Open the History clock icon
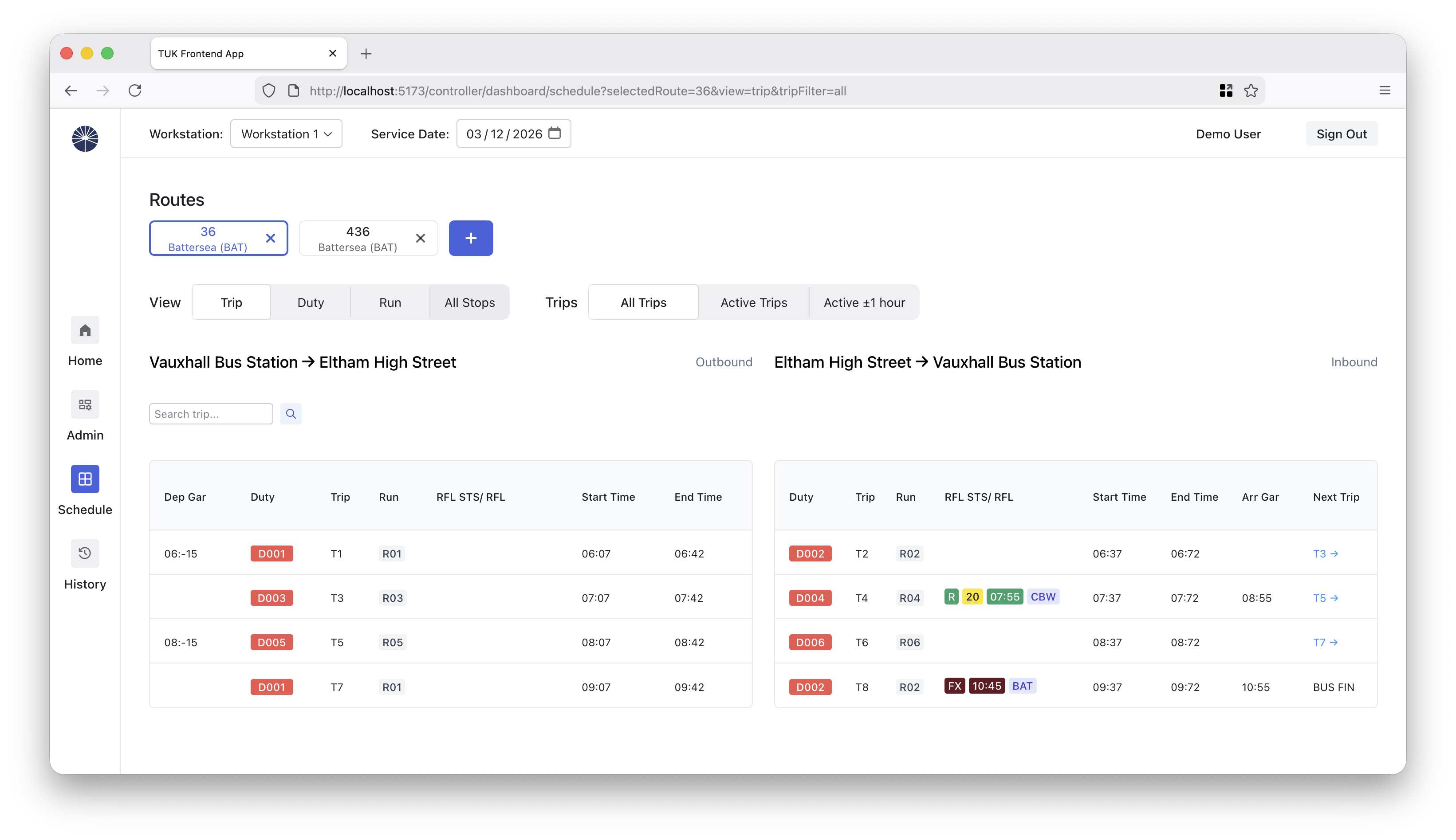This screenshot has width=1456, height=840. [x=85, y=554]
